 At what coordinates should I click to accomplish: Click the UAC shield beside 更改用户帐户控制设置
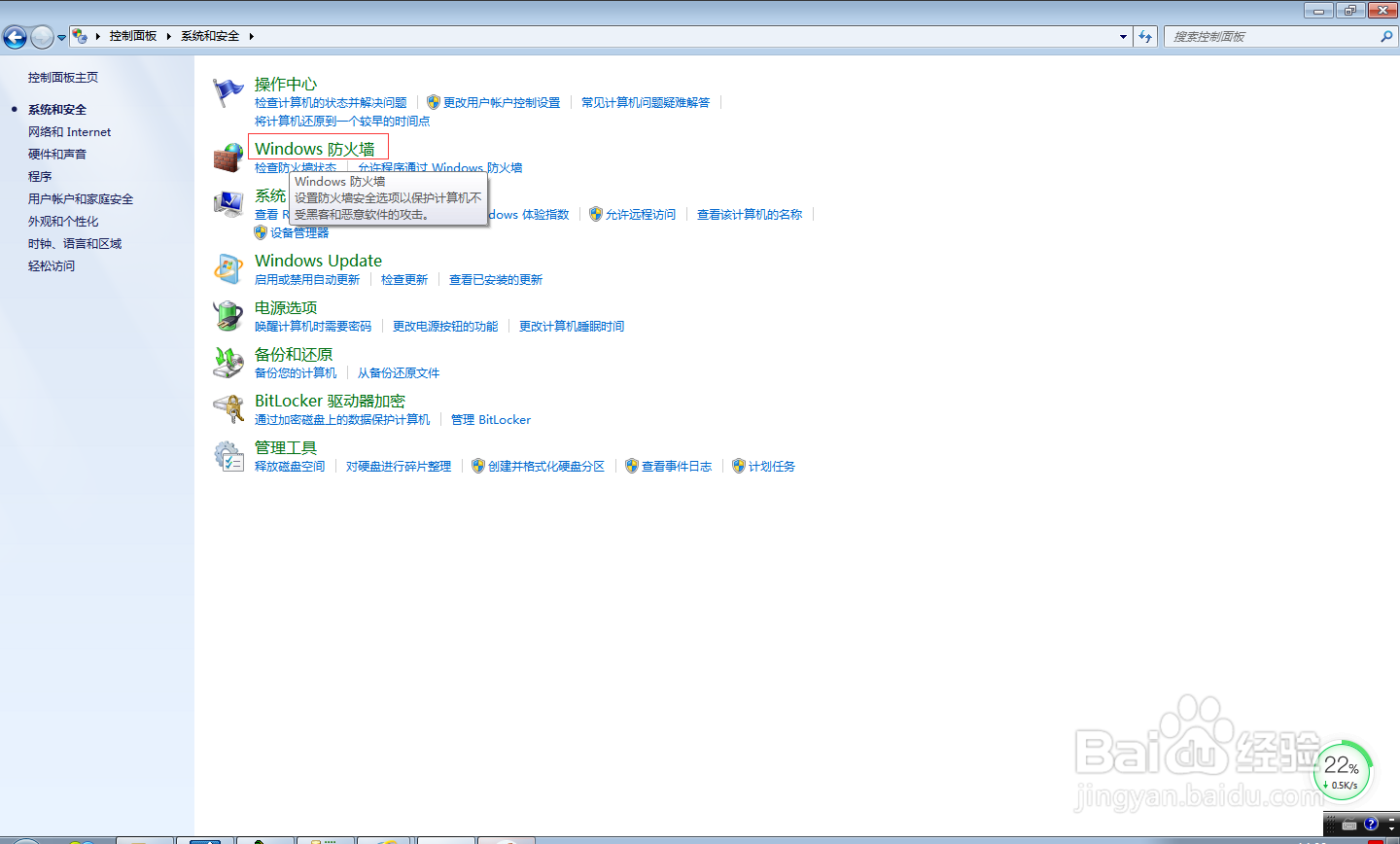(433, 102)
